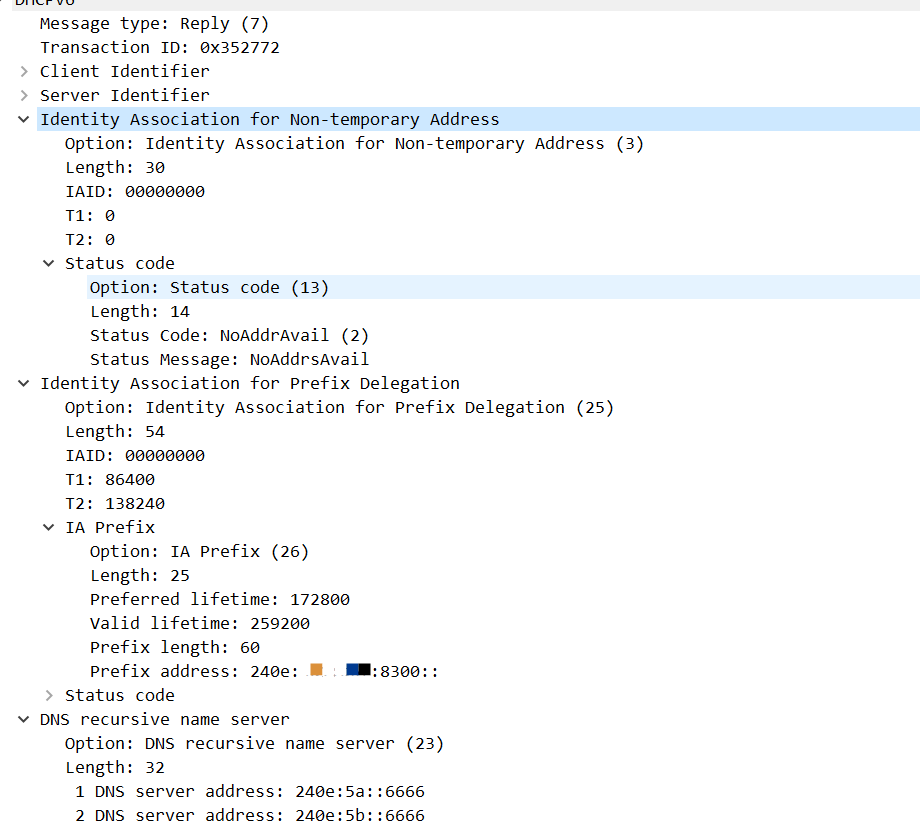Expand the collapsed Status code under IA Prefix
920x821 pixels.
49,695
